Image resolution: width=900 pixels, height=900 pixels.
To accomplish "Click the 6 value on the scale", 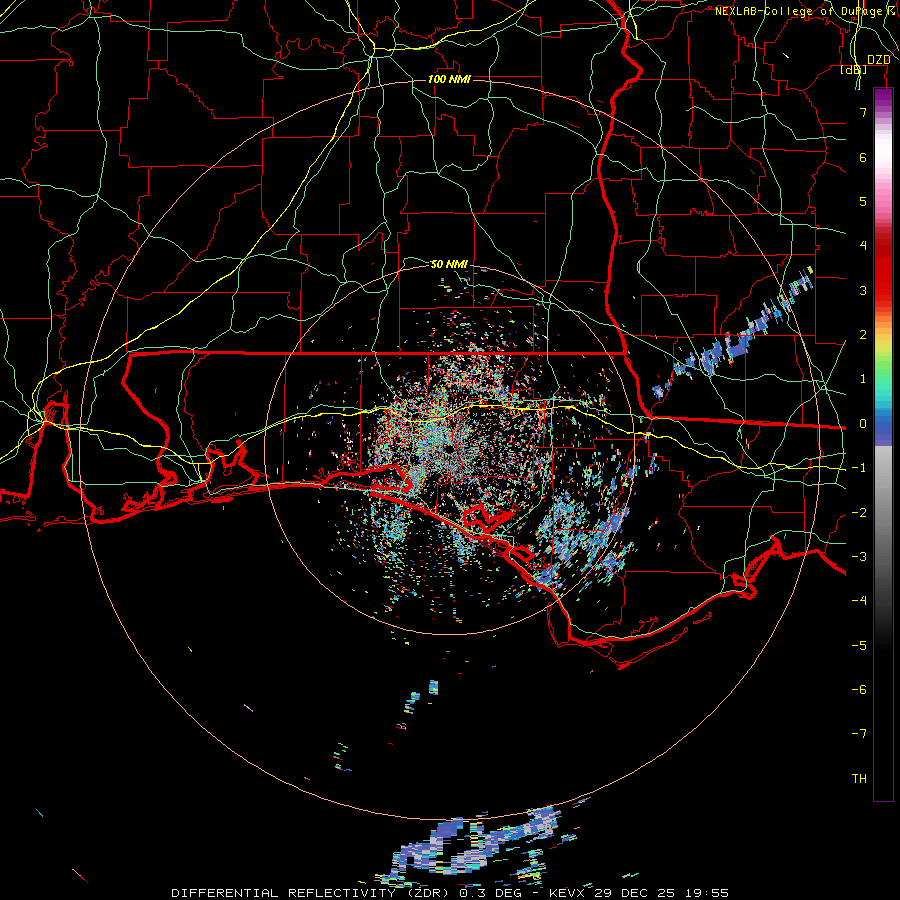I will pyautogui.click(x=863, y=157).
